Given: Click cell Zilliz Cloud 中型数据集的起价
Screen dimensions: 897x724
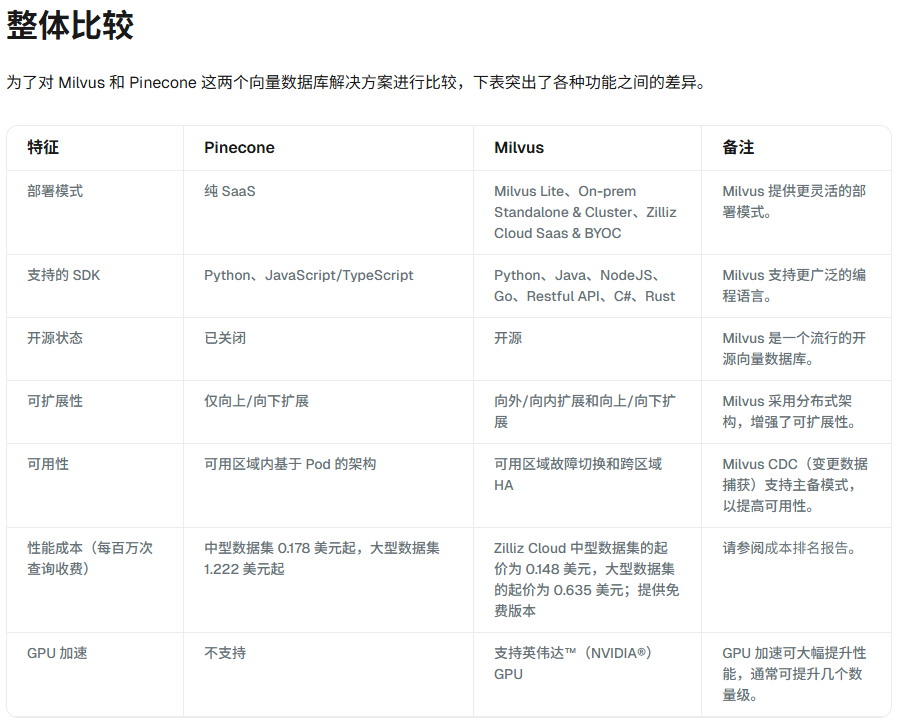Looking at the screenshot, I should [586, 579].
